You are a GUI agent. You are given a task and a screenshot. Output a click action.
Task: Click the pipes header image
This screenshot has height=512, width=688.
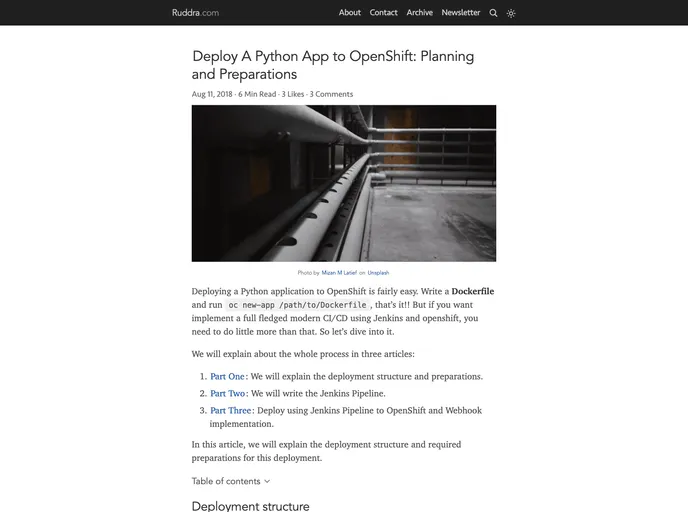pos(344,183)
